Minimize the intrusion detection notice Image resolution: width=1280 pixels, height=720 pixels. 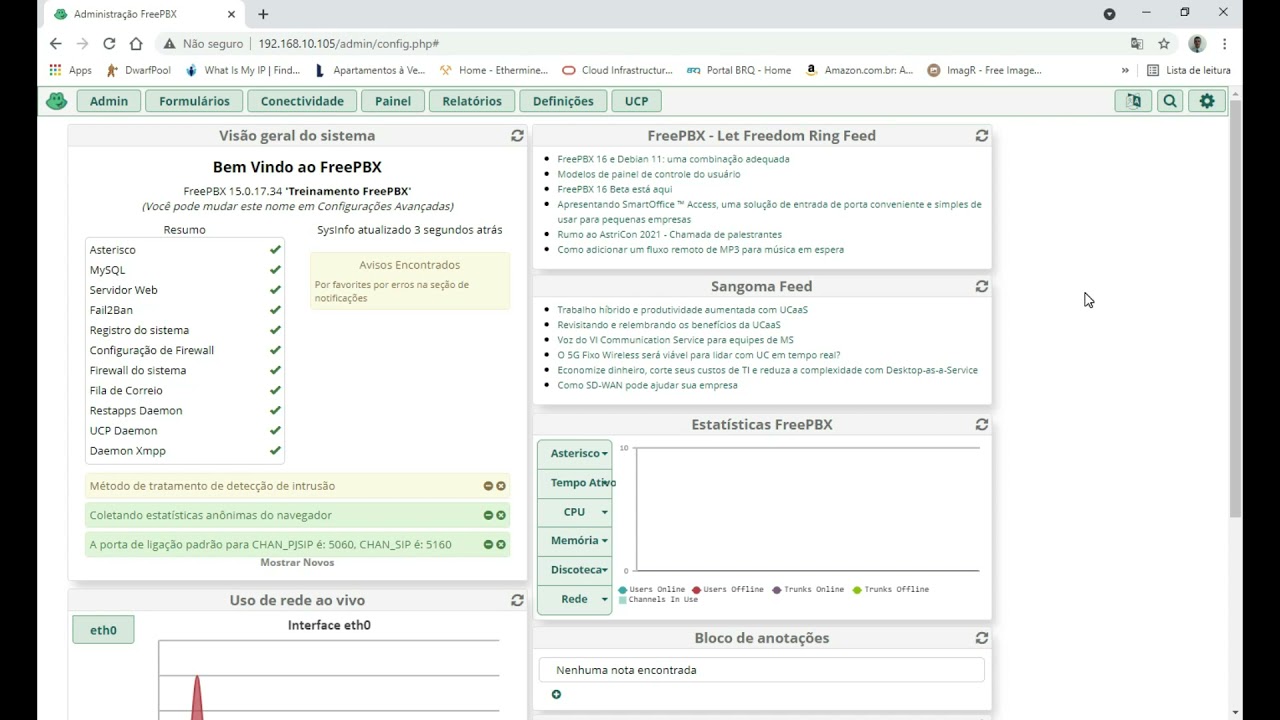488,486
